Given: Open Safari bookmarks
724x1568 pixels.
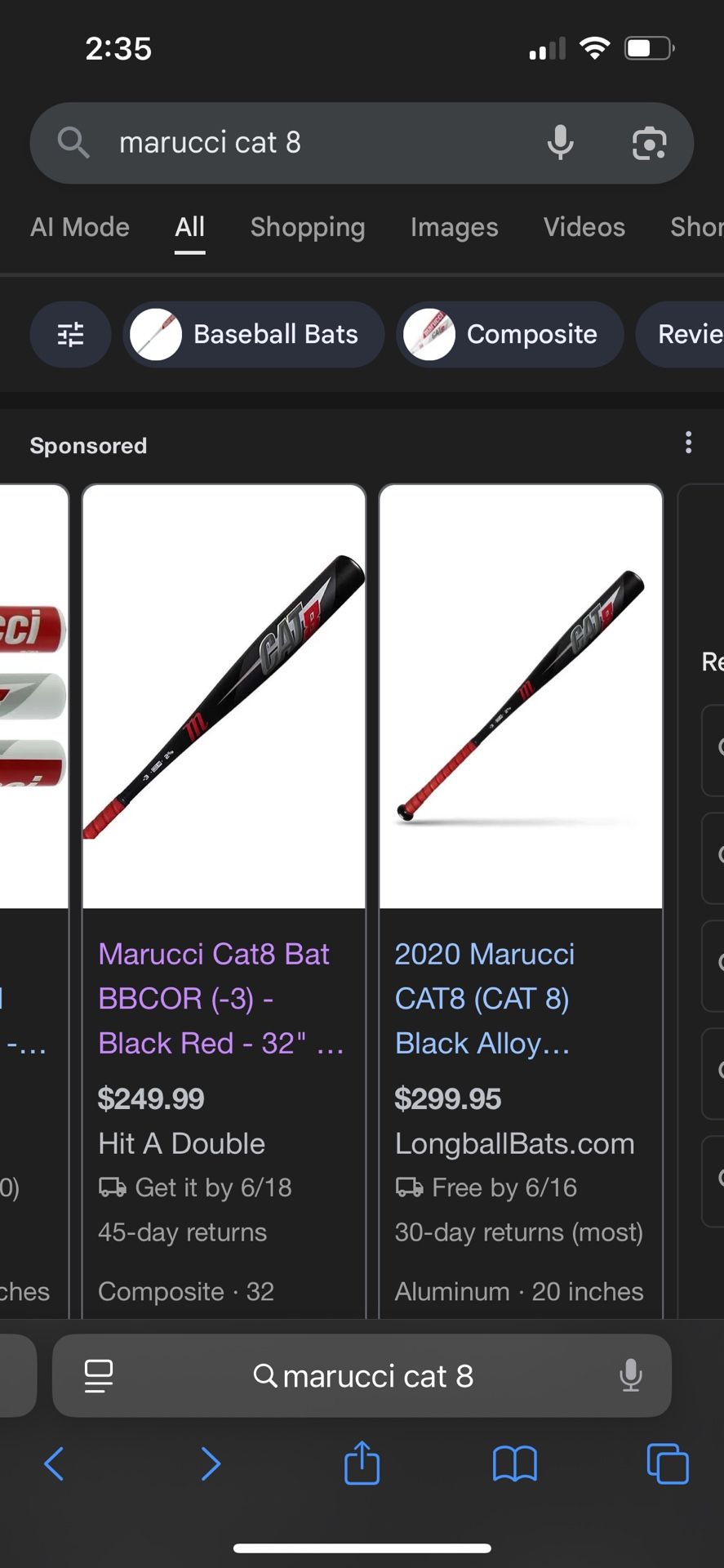Looking at the screenshot, I should (x=514, y=1463).
